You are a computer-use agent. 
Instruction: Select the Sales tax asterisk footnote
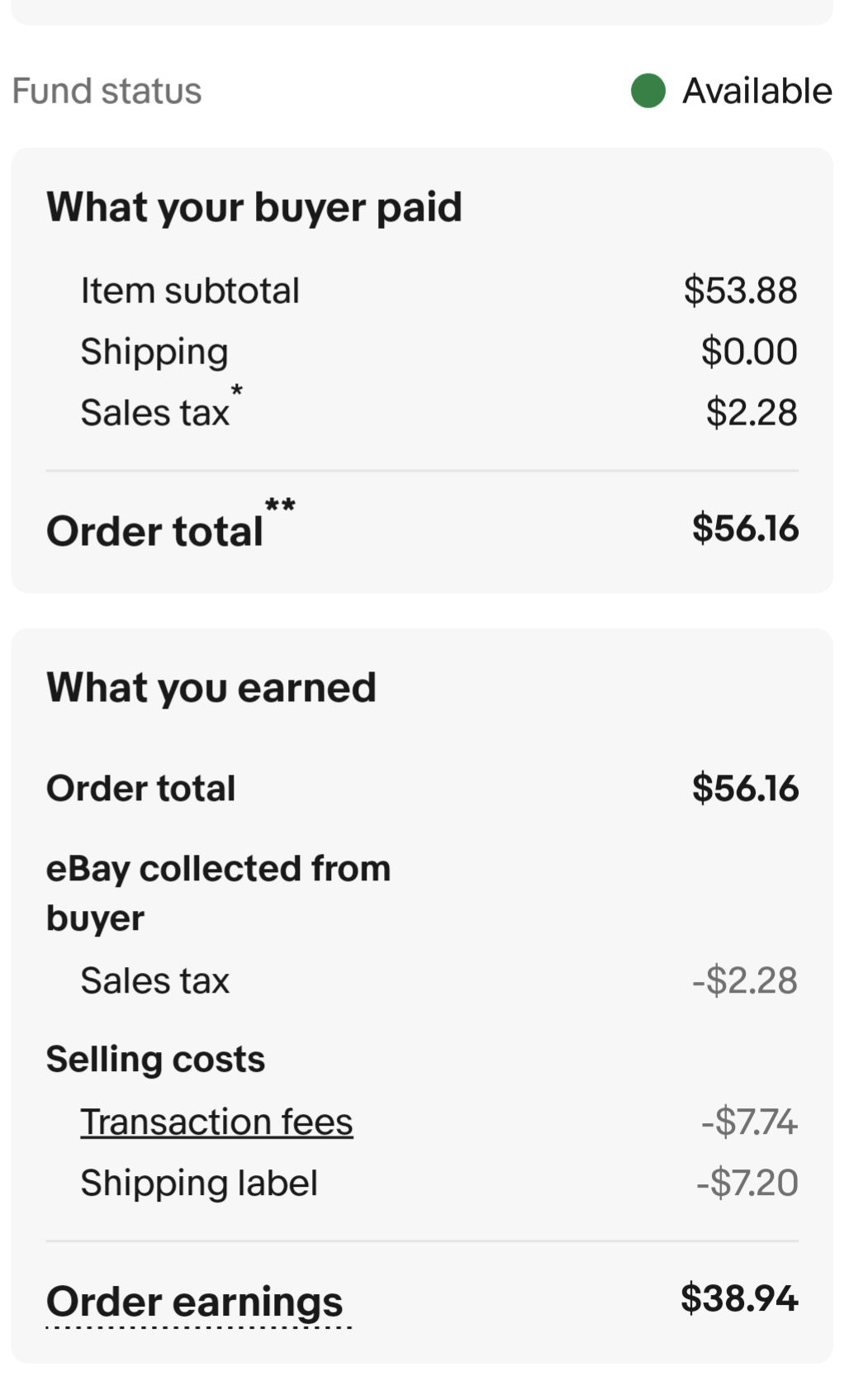tap(238, 391)
